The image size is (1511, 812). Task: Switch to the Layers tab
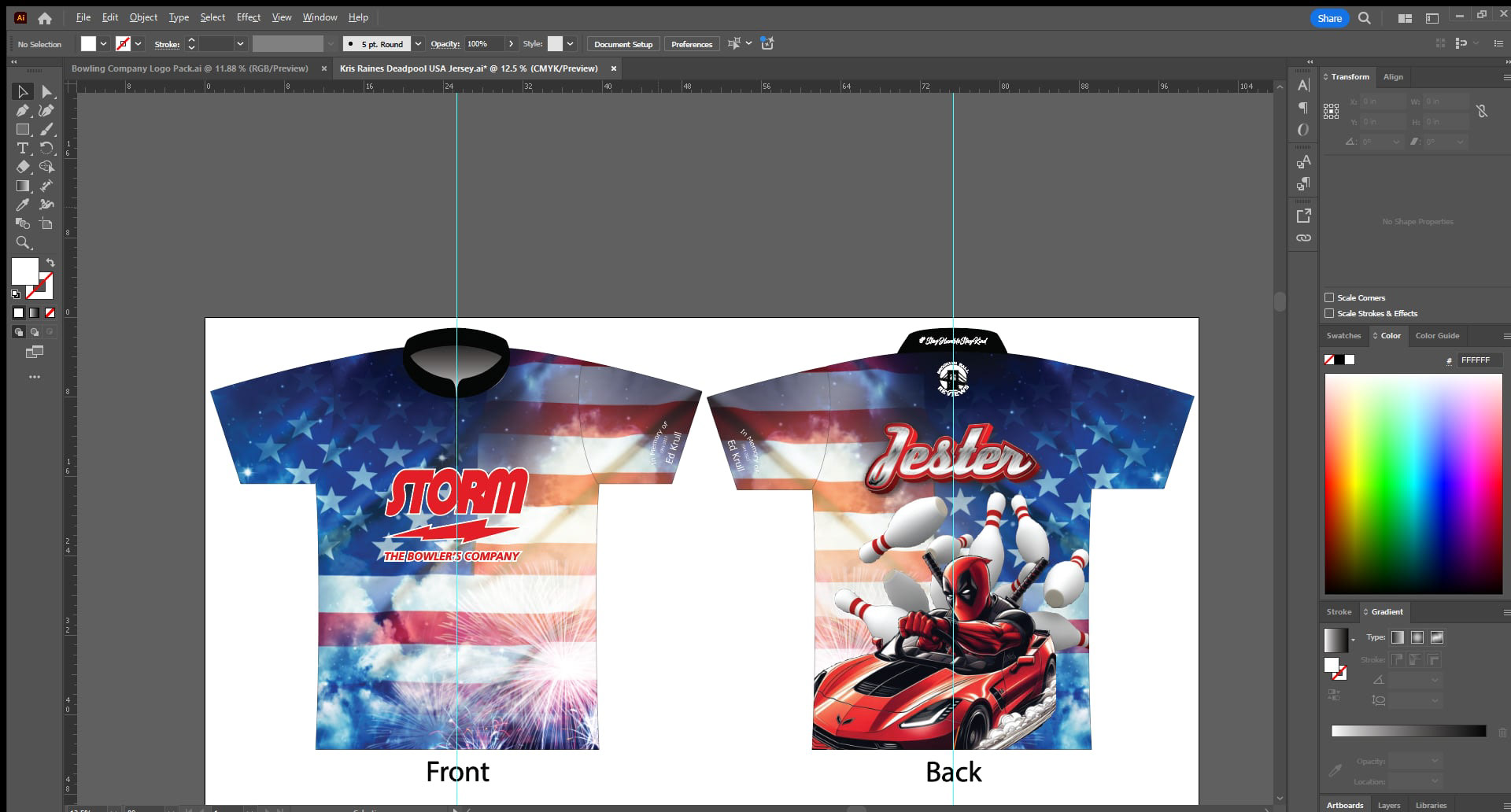coord(1389,805)
